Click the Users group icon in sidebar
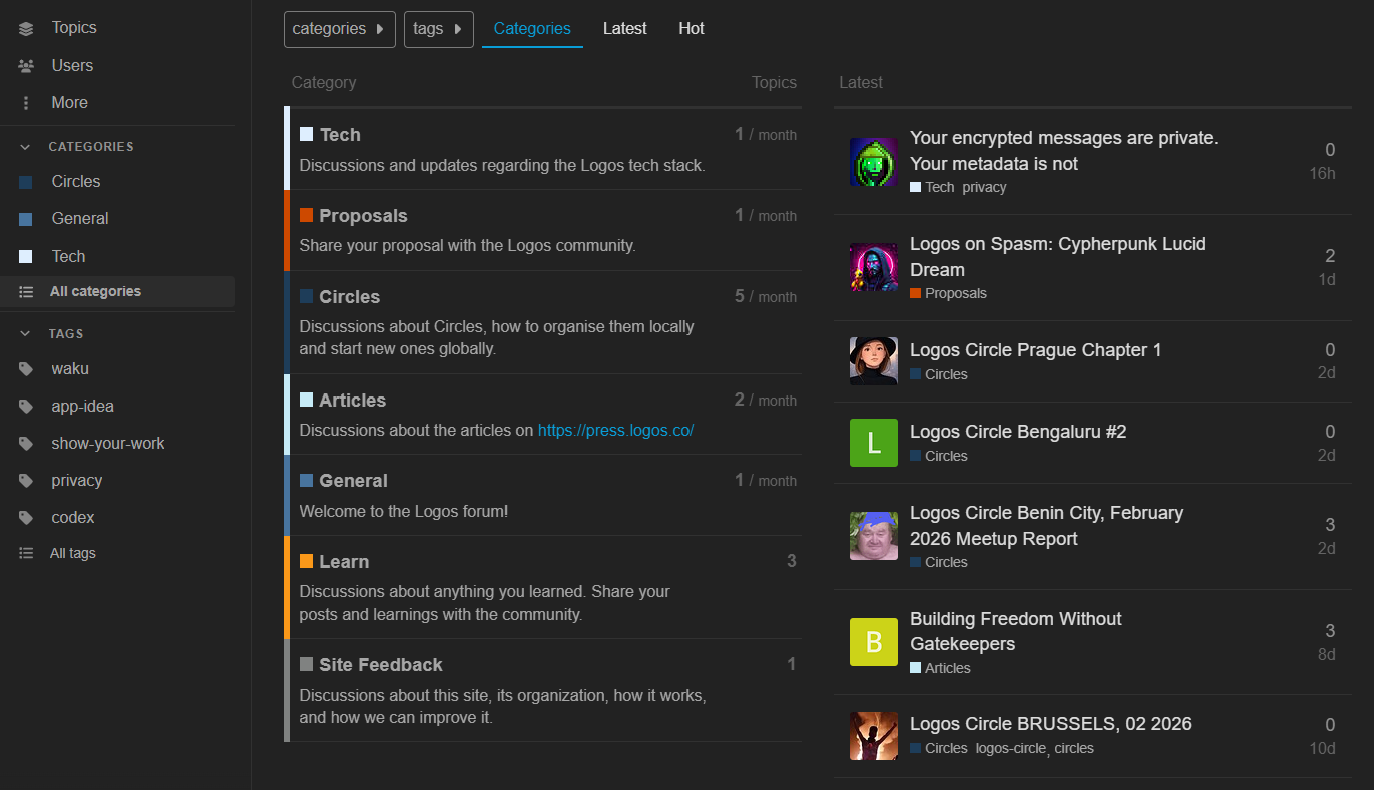1374x790 pixels. (x=26, y=66)
